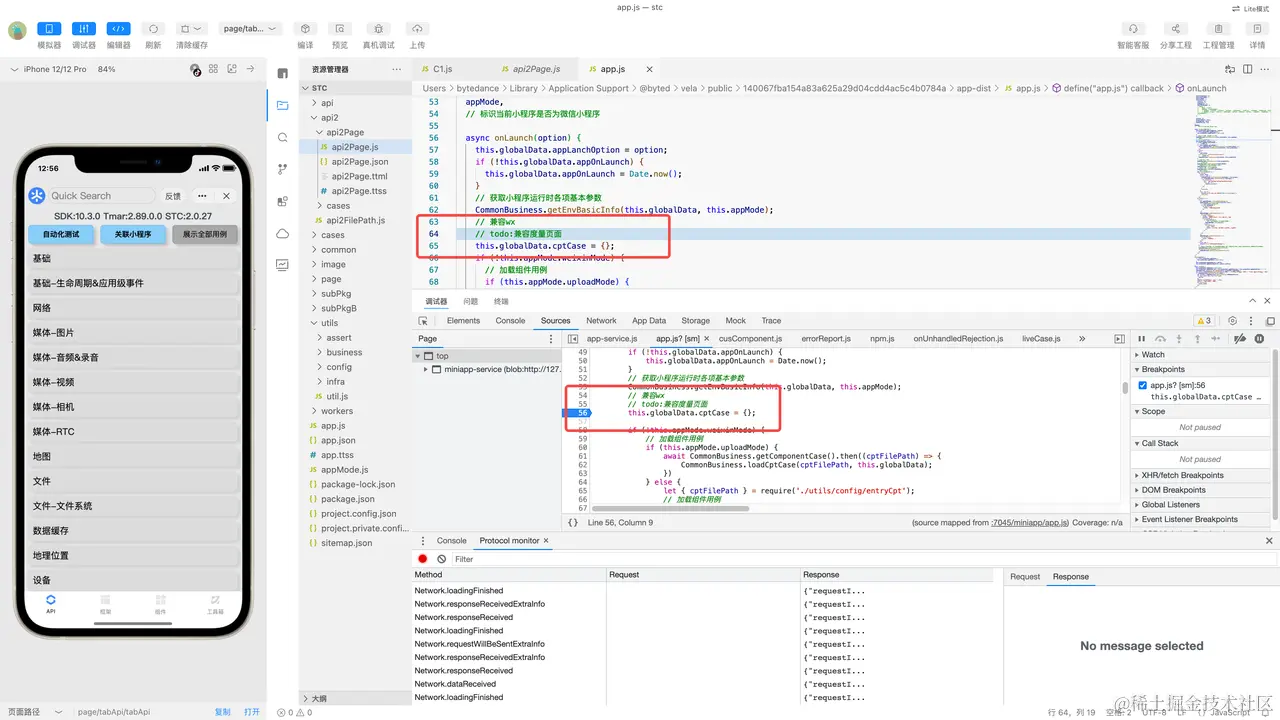This screenshot has width=1280, height=720.
Task: Open 详情 details icon
Action: click(1257, 29)
